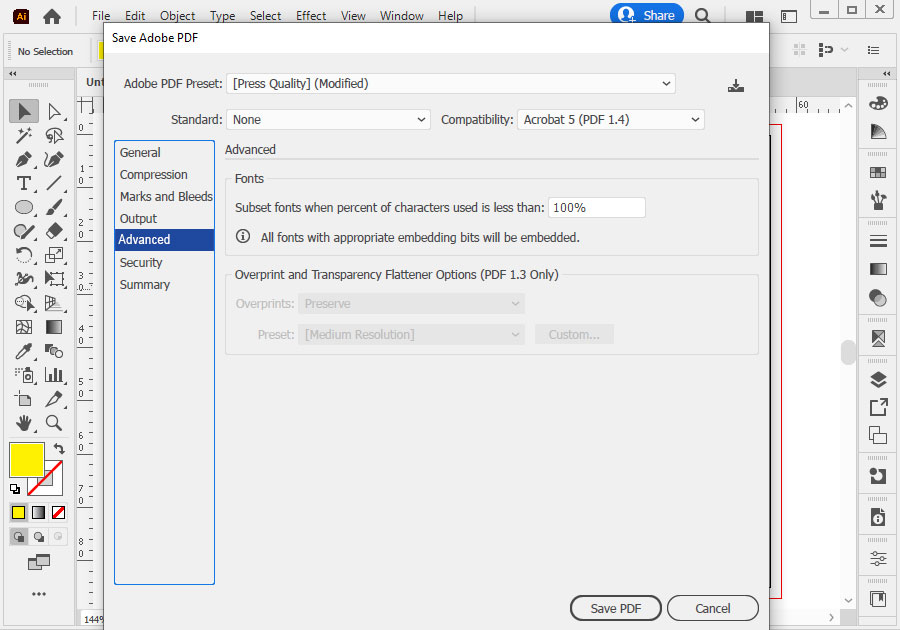Open Edit Toolbar three dots
The height and width of the screenshot is (630, 900).
(x=39, y=594)
